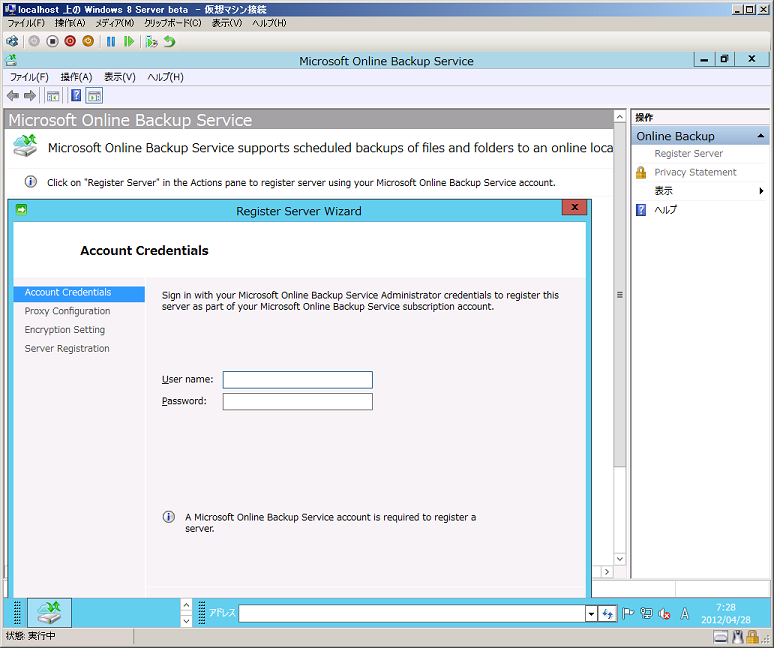Screen dimensions: 774x648
Task: Pause the virtual machine
Action: (111, 41)
